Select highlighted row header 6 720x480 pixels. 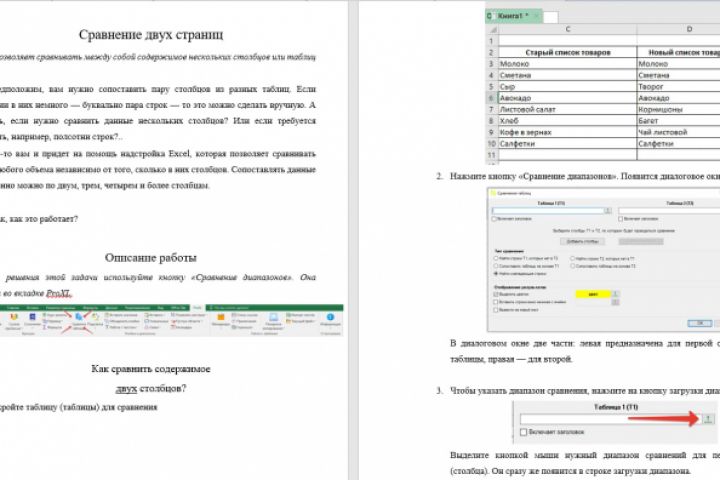(x=491, y=98)
